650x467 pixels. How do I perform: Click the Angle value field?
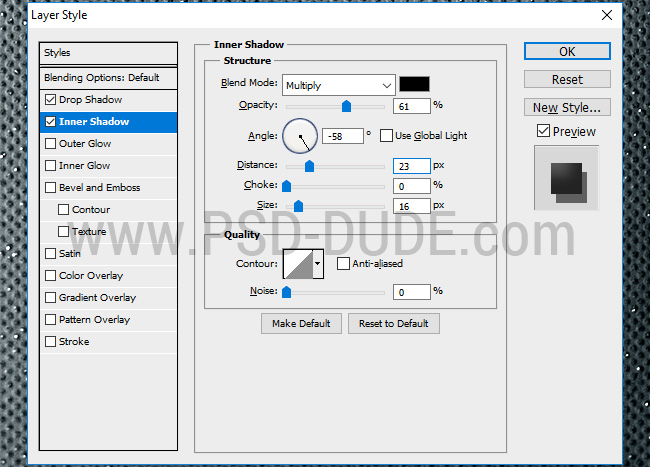click(343, 136)
